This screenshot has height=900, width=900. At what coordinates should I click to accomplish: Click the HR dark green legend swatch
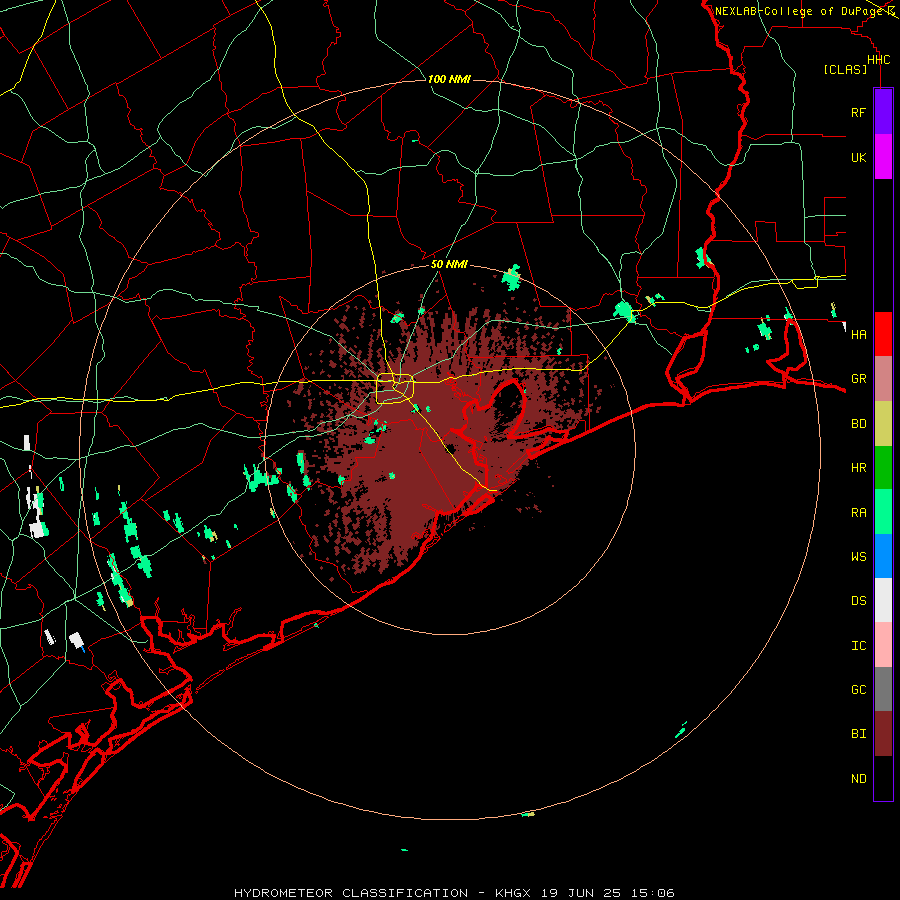[x=883, y=468]
